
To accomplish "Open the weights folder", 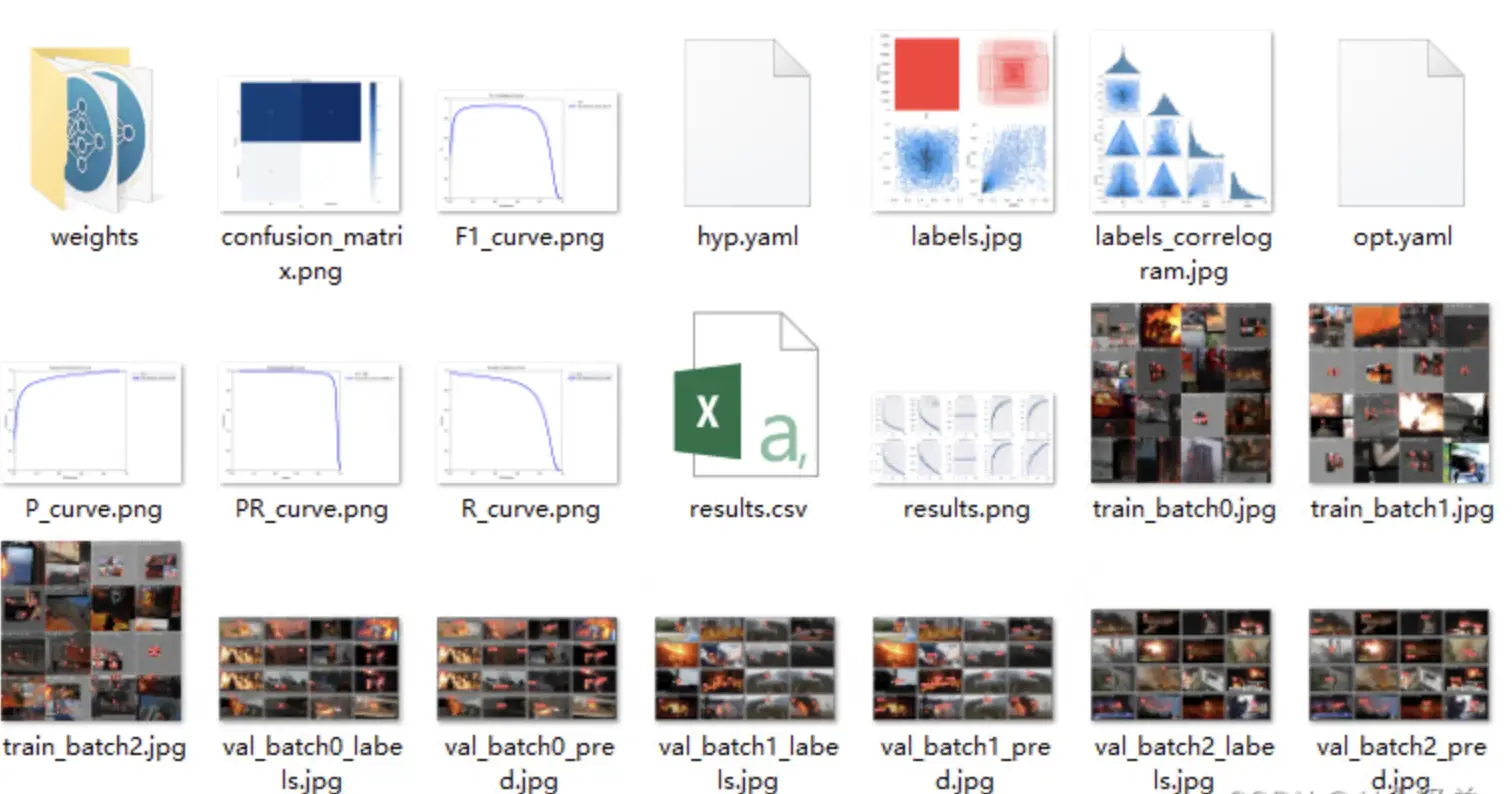I will point(92,130).
